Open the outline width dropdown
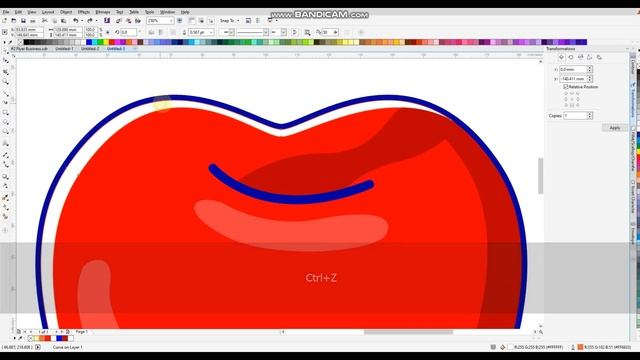Viewport: 640px width, 360px height. 211,32
